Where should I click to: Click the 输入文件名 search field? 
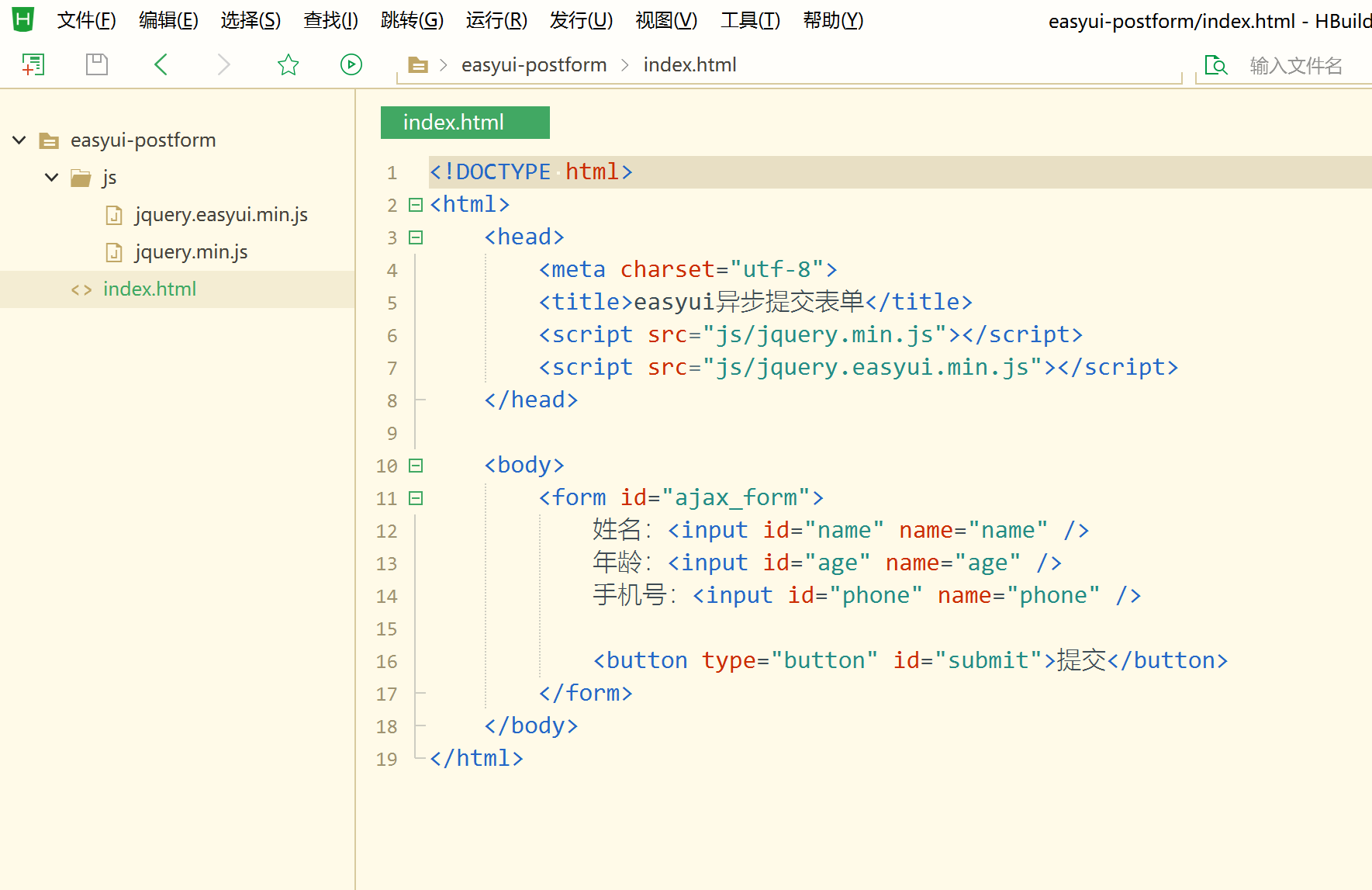pos(1296,66)
